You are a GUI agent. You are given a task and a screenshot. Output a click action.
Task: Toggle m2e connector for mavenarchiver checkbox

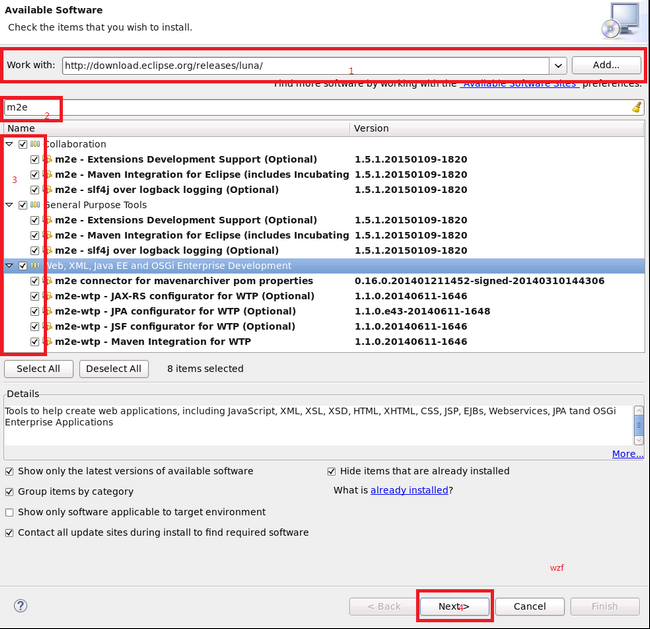pos(35,281)
